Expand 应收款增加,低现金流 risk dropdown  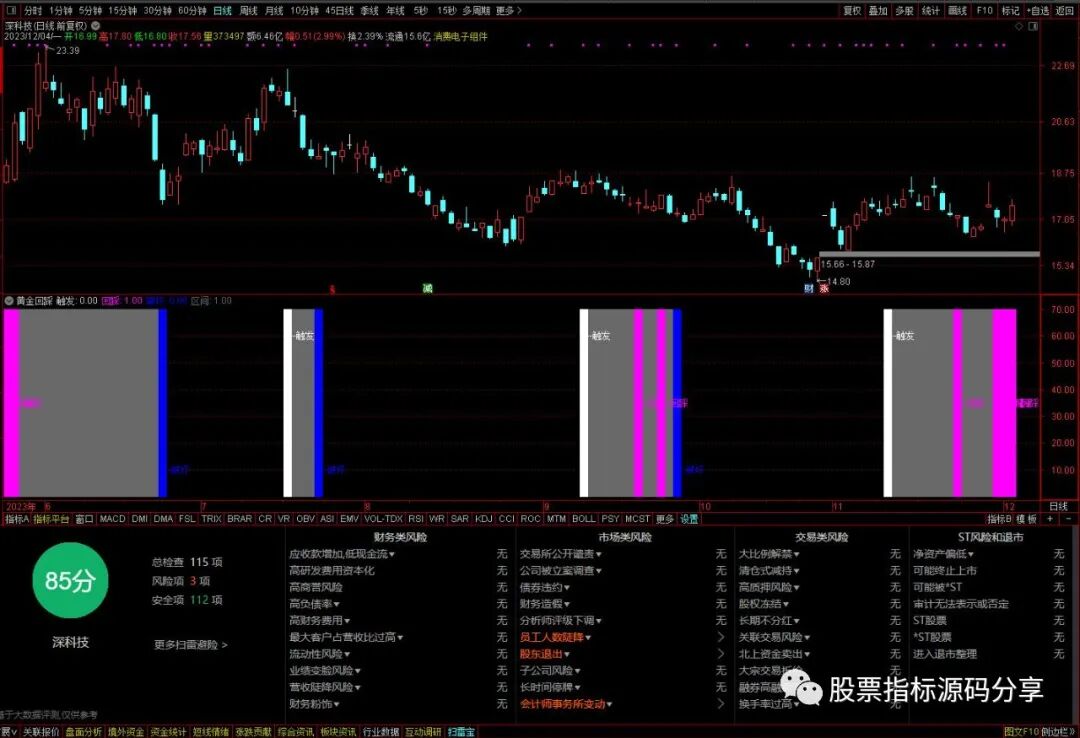pyautogui.click(x=342, y=554)
